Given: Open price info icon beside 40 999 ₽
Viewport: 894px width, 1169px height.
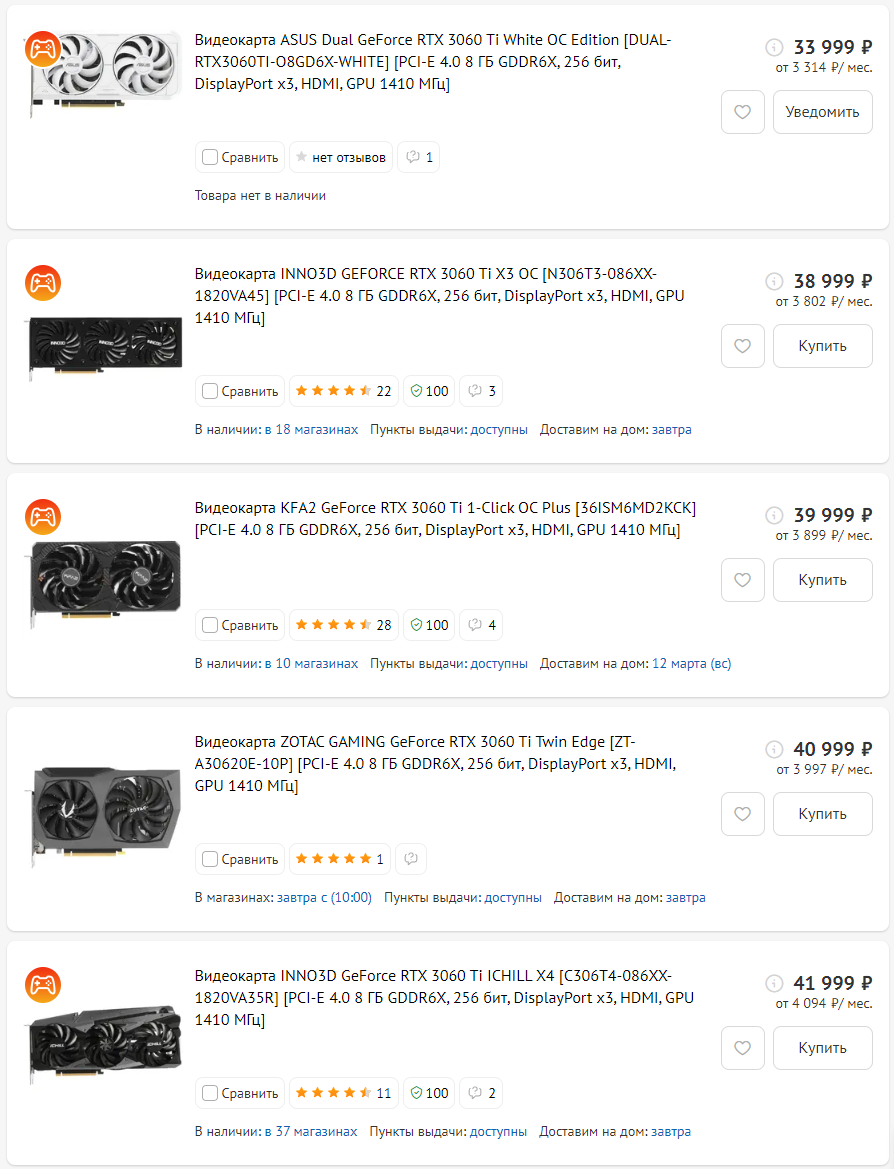Looking at the screenshot, I should (774, 749).
